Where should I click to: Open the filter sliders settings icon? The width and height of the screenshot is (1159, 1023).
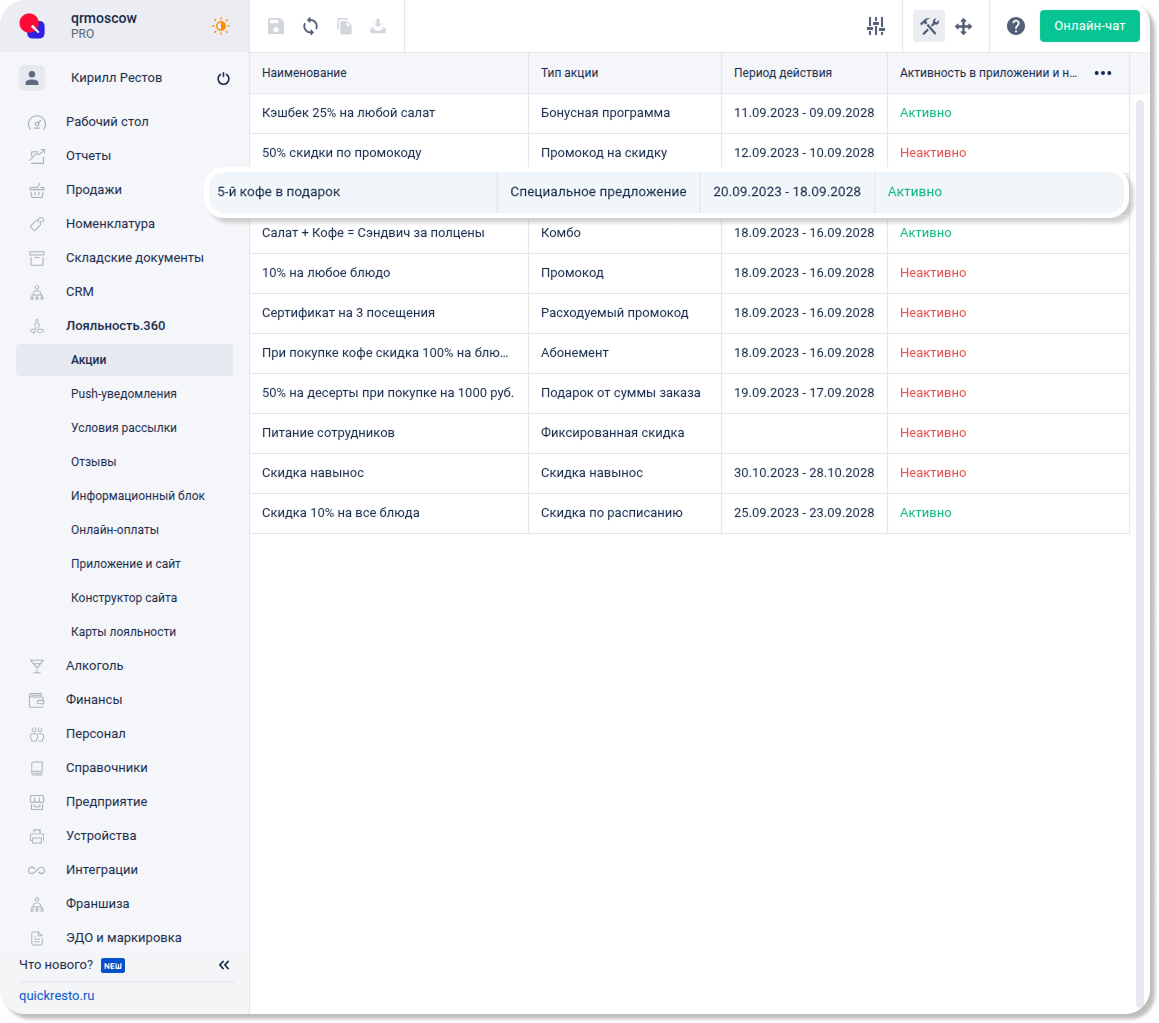876,27
